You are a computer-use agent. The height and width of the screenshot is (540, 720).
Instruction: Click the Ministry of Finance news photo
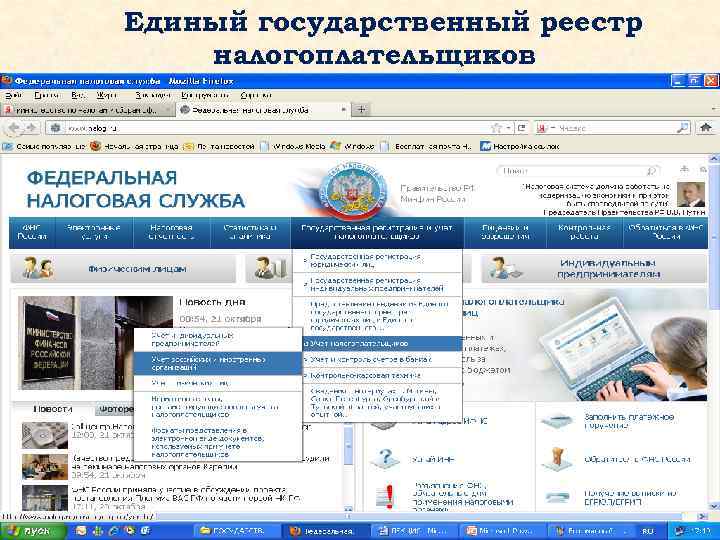pyautogui.click(x=95, y=343)
